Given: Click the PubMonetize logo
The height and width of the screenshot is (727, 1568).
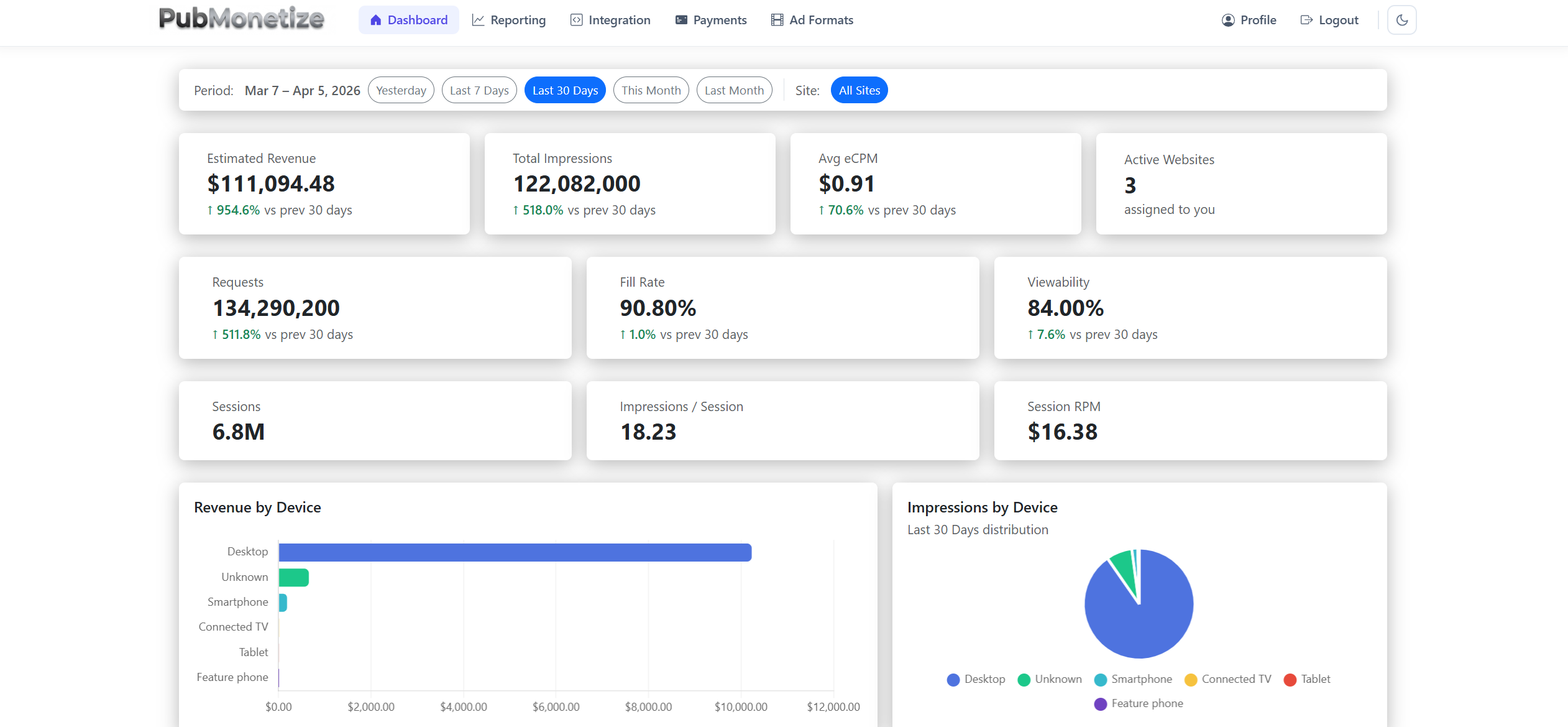Looking at the screenshot, I should coord(241,19).
